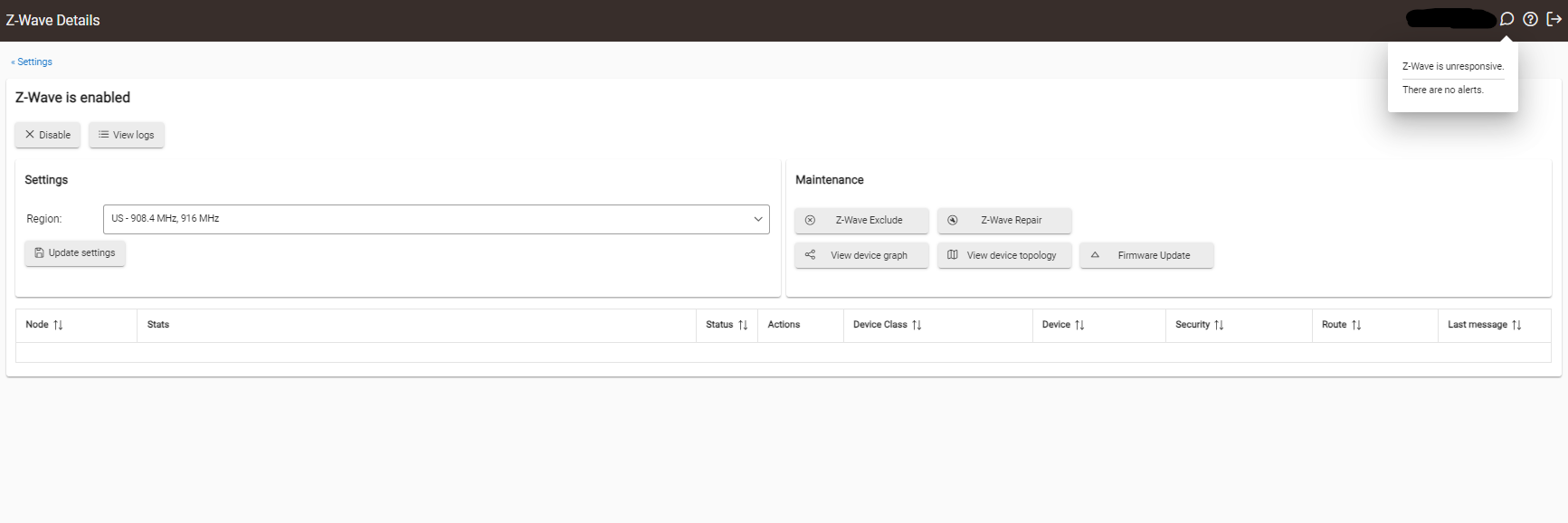Sort by Route column arrows
This screenshot has width=1568, height=523.
(x=1356, y=325)
